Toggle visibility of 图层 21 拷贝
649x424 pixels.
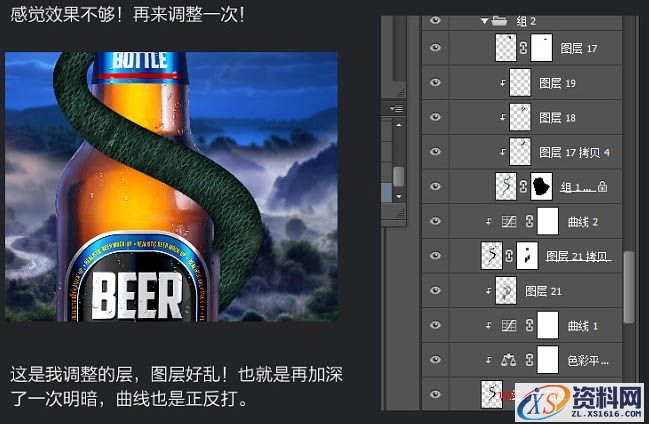coord(435,255)
